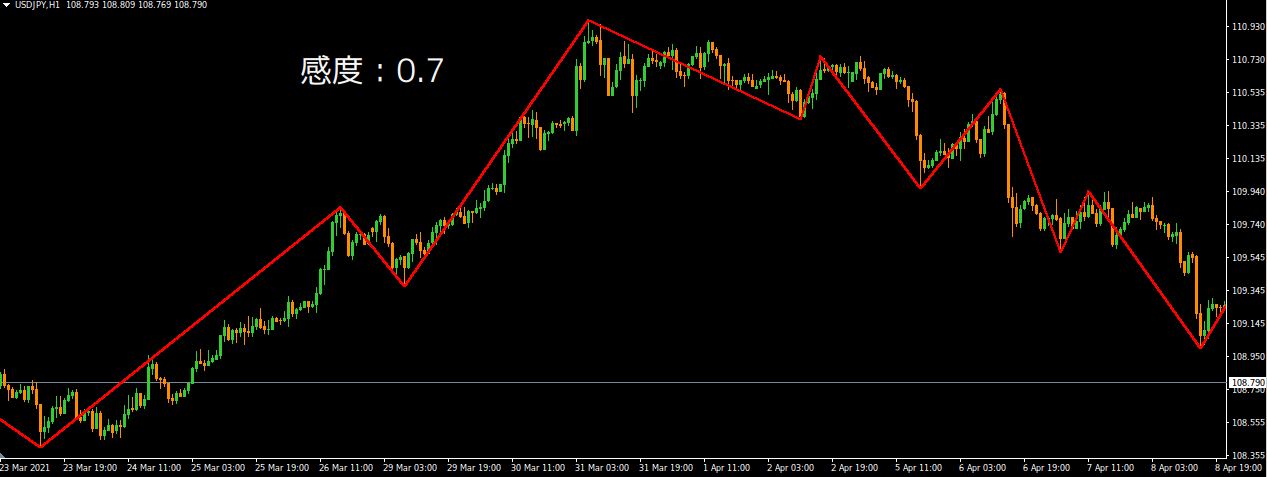The image size is (1267, 477).
Task: Click the 29 Mar 03:00 time label
Action: (x=410, y=468)
